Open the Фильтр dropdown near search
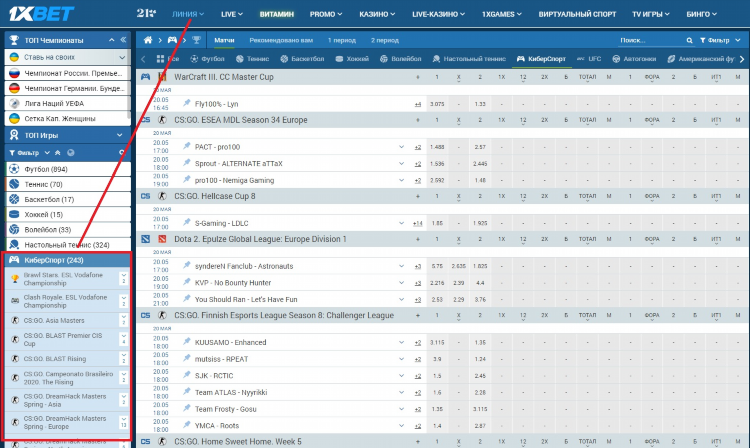Image resolution: width=750 pixels, height=448 pixels. (718, 41)
